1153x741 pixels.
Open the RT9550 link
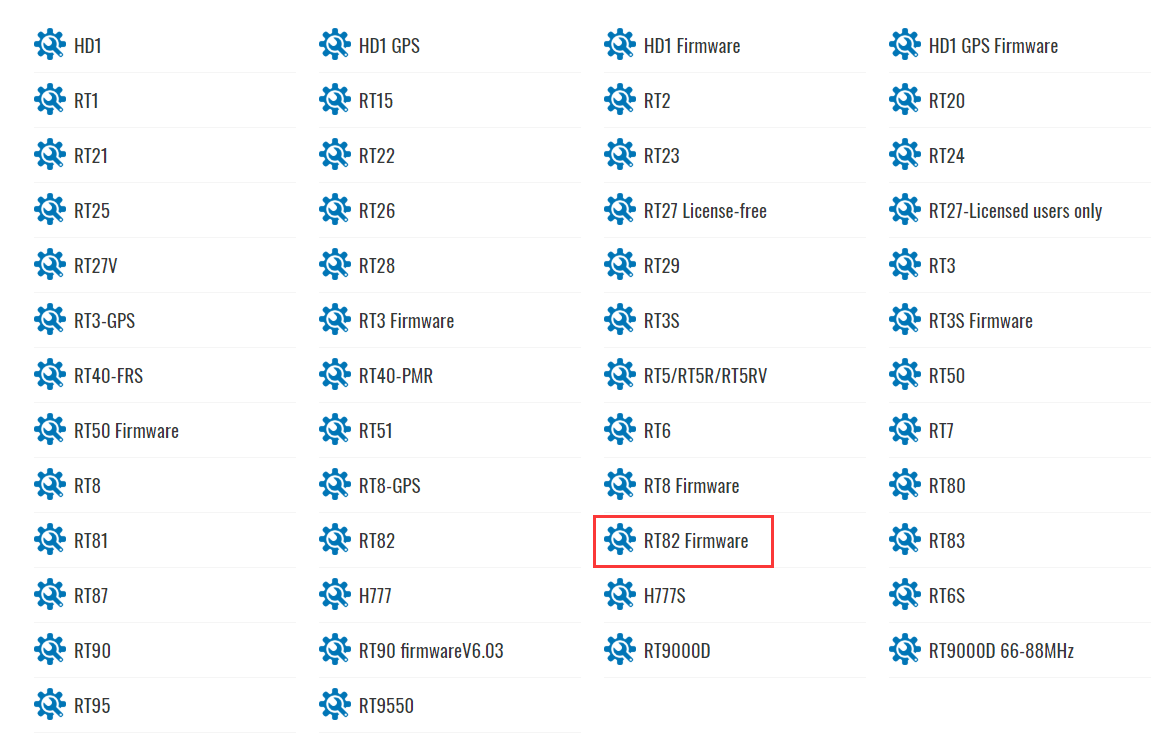(x=386, y=706)
